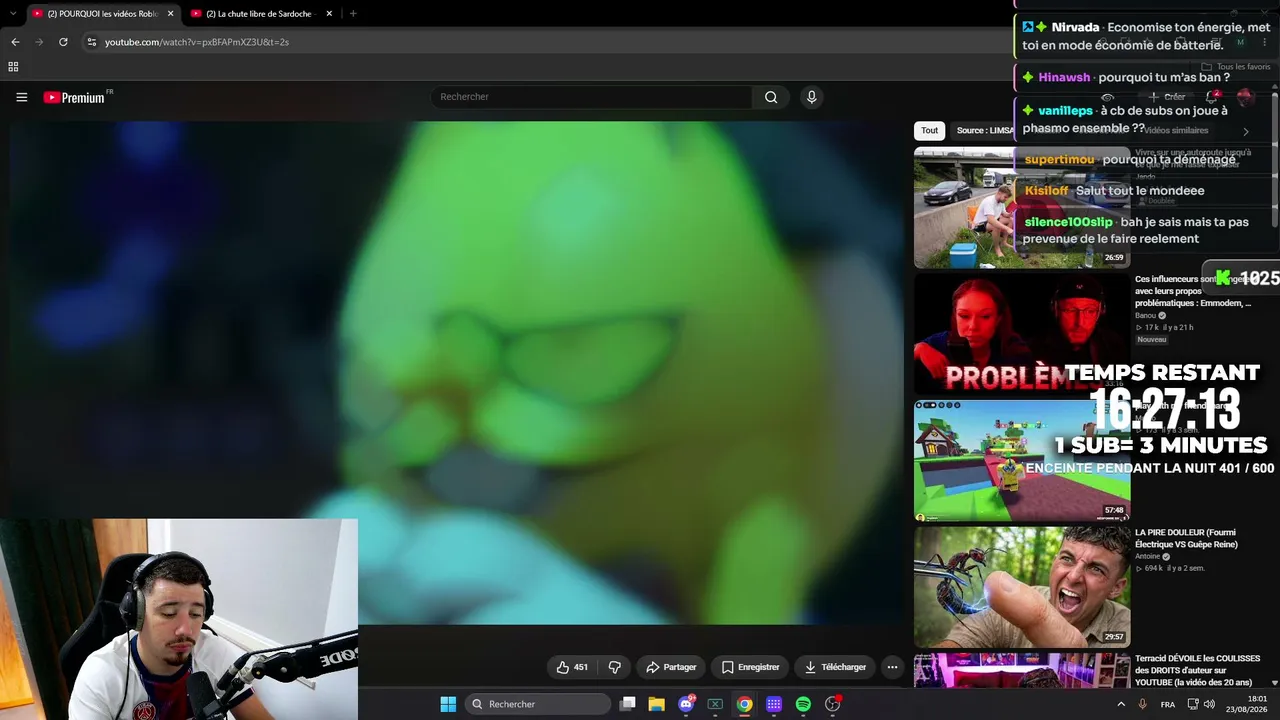Like the video with 451 likes

click(x=572, y=667)
